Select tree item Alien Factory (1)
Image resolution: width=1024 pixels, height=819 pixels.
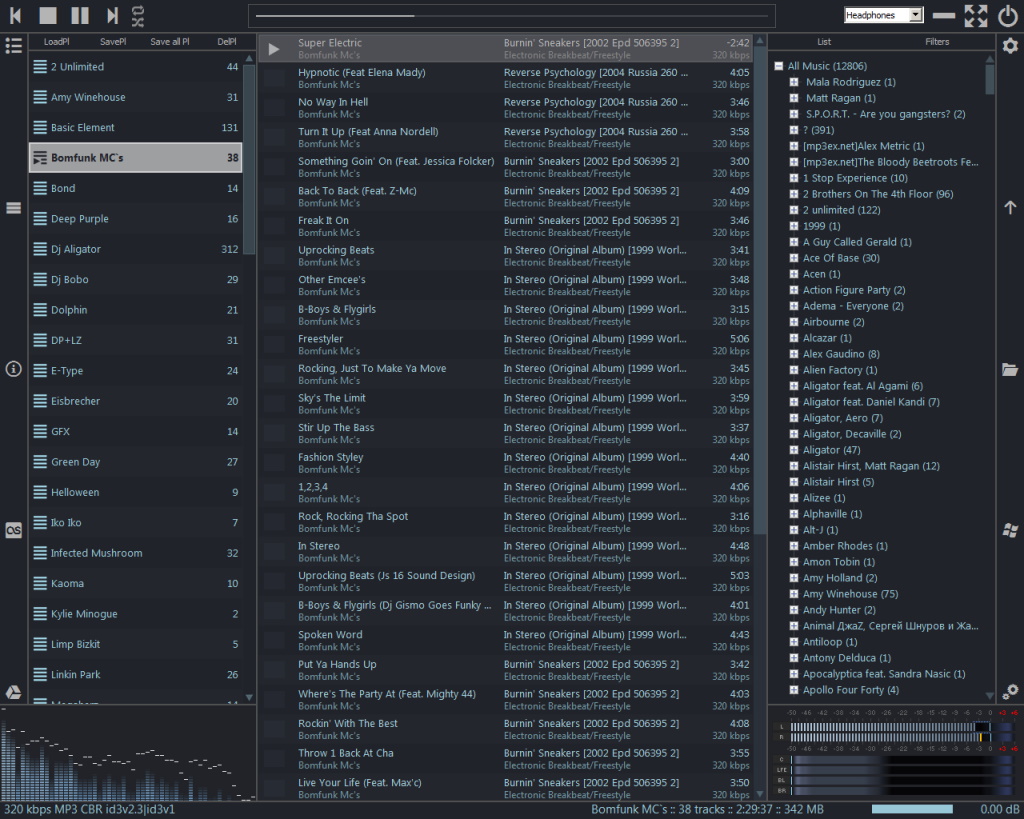[x=840, y=370]
